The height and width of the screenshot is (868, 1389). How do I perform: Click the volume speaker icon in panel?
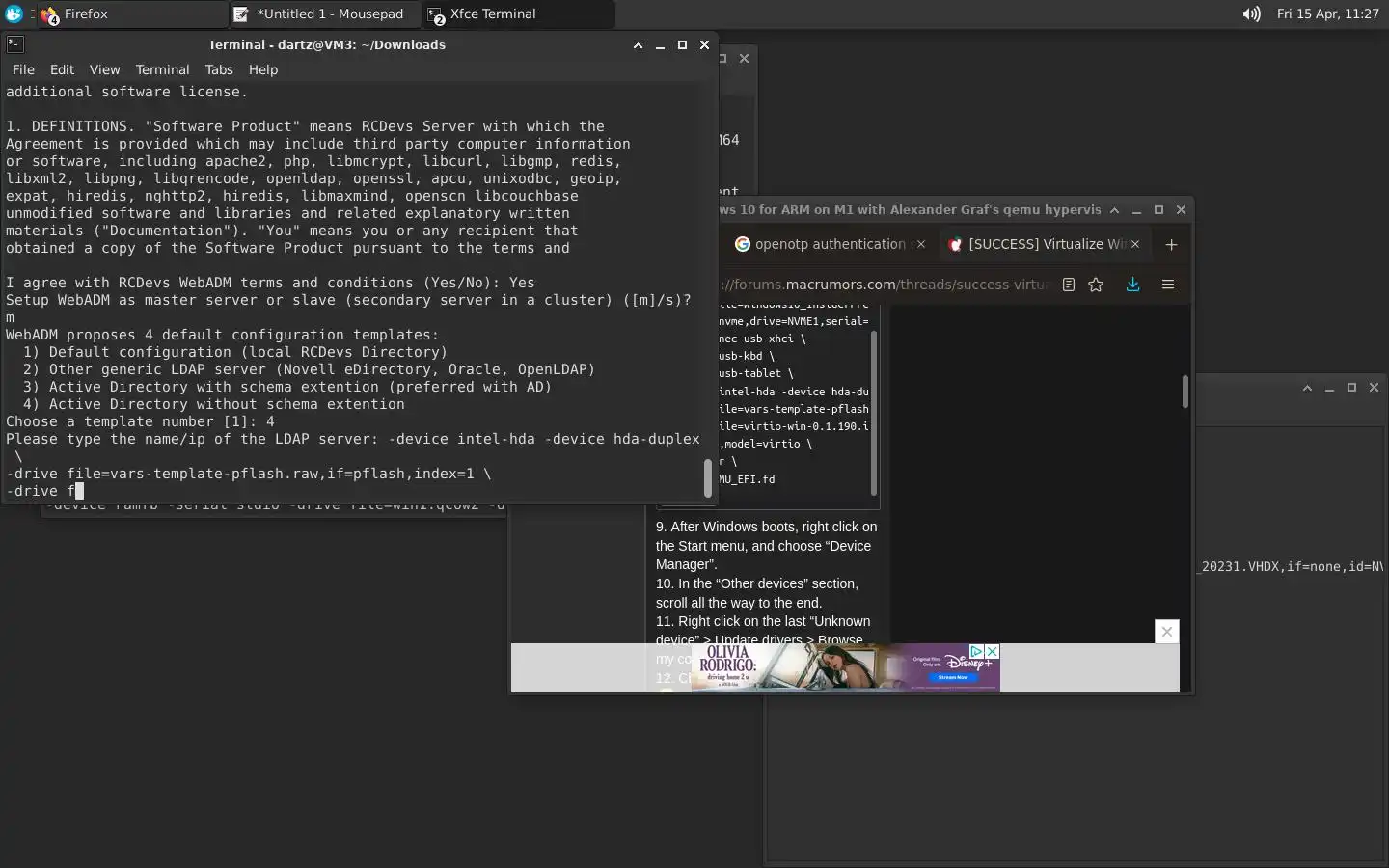1251,14
